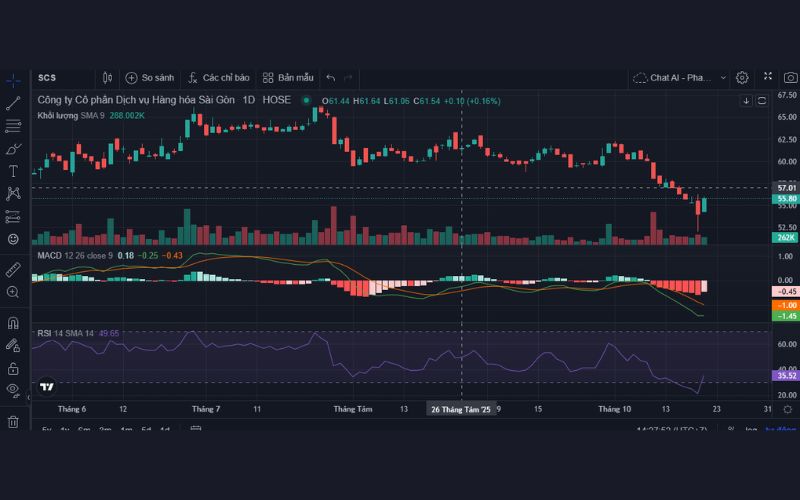Select the ruler measure tool
This screenshot has height=500, width=800.
point(13,269)
